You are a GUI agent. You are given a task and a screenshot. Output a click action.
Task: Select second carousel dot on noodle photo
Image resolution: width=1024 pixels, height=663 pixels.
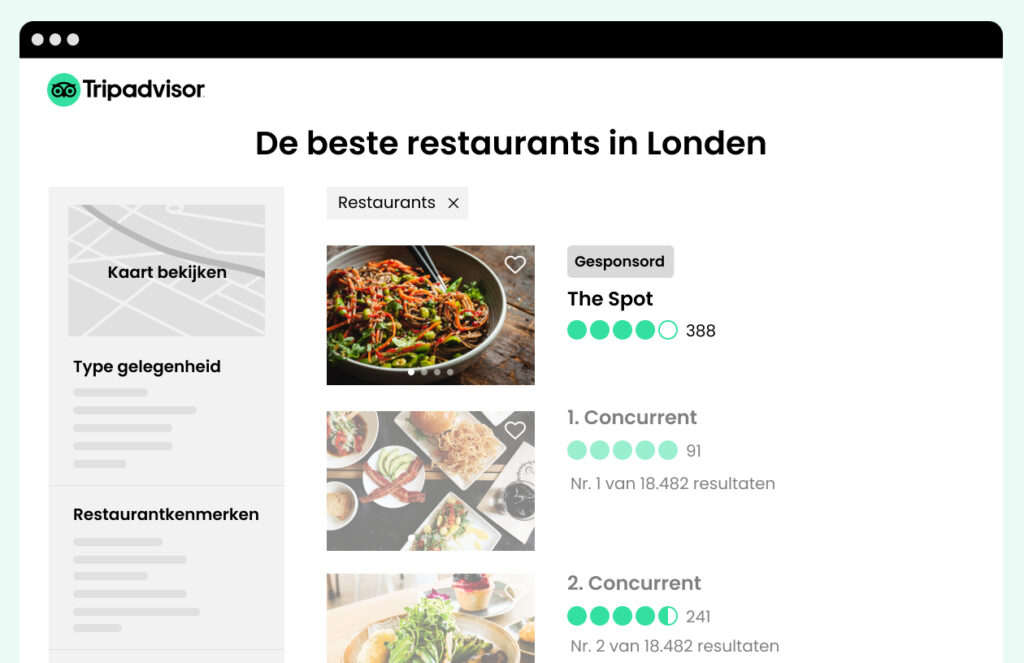pos(424,372)
